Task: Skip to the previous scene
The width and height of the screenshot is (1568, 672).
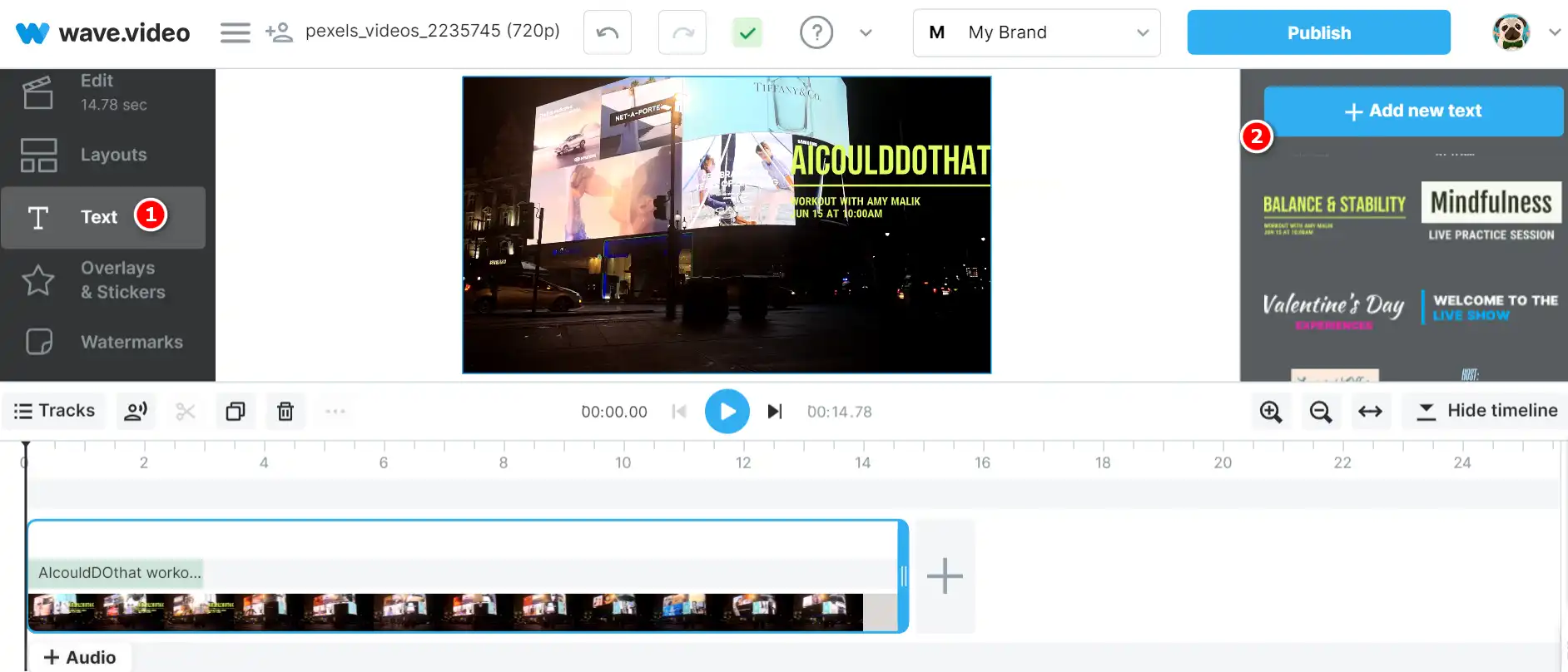Action: [x=679, y=412]
